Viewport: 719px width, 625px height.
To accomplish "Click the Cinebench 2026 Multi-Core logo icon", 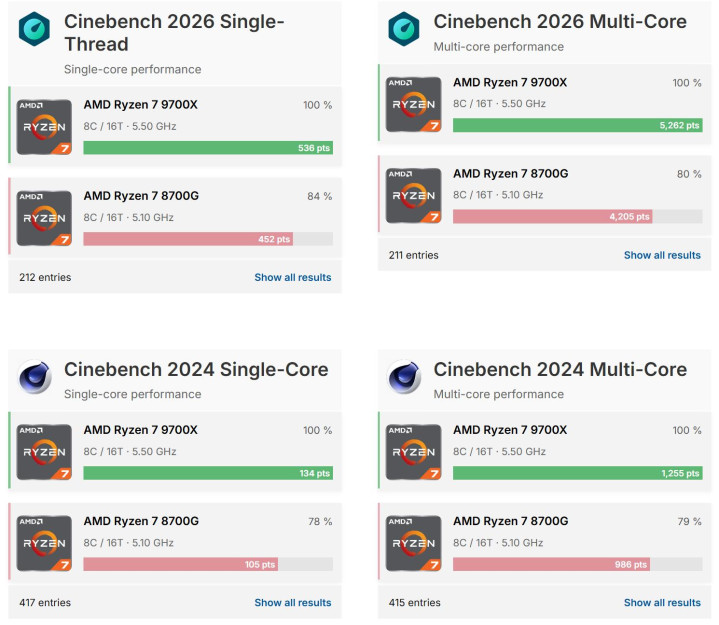I will 404,30.
